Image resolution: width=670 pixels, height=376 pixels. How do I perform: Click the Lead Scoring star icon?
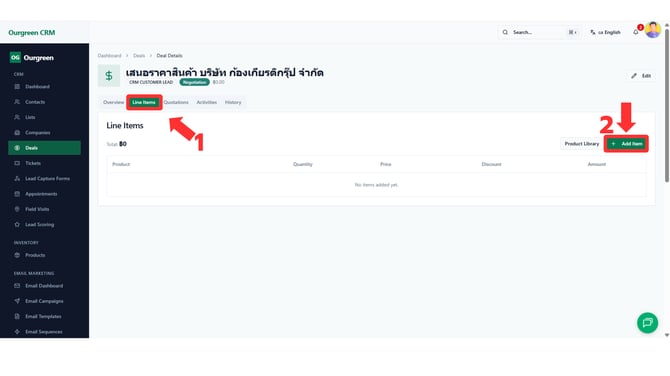(x=17, y=224)
